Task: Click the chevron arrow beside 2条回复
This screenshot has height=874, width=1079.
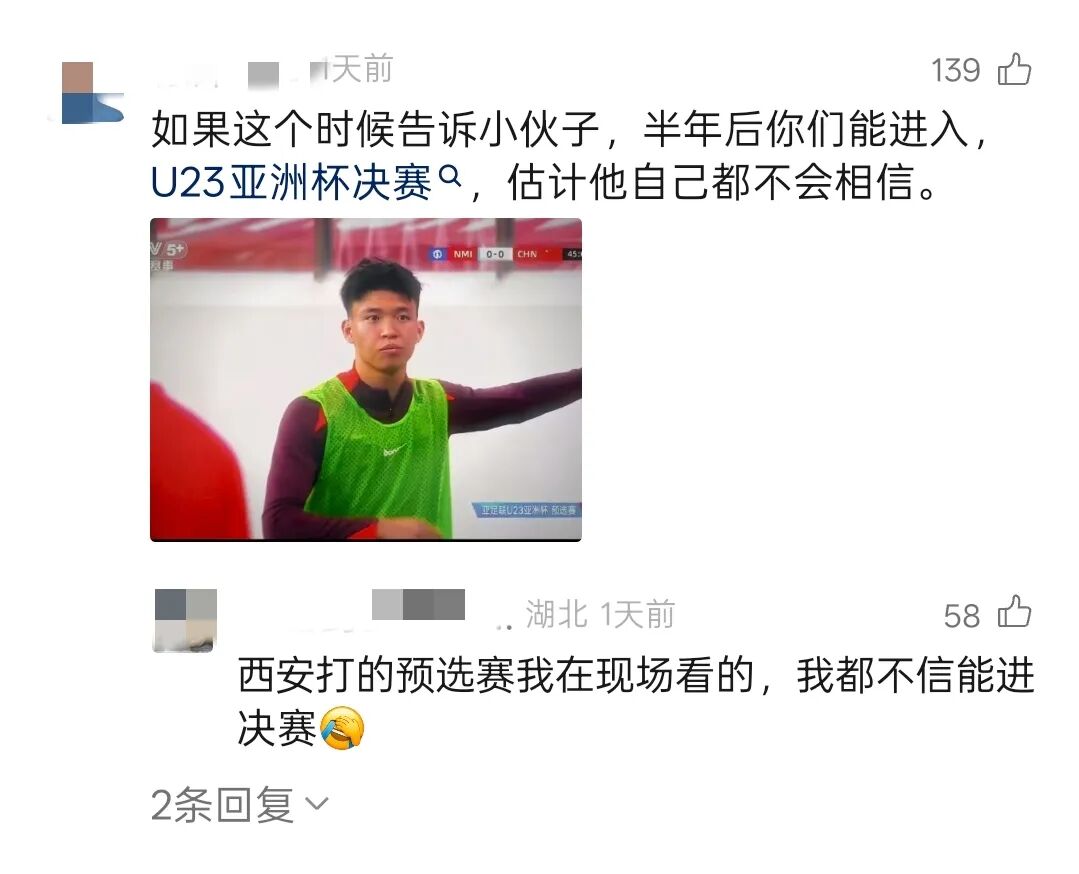Action: (317, 804)
